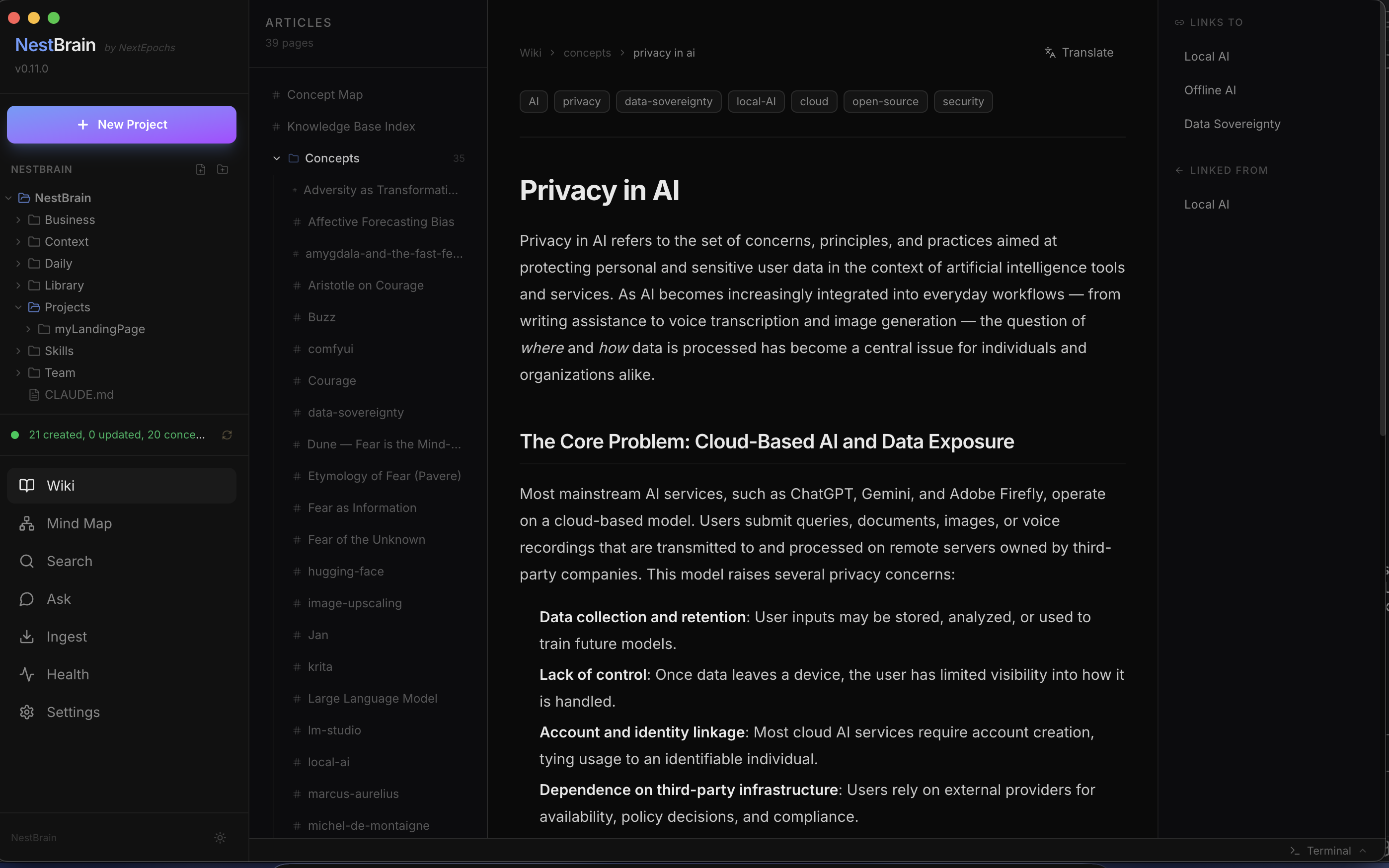Viewport: 1389px width, 868px height.
Task: Toggle the light theme with the sun icon
Action: (x=221, y=838)
